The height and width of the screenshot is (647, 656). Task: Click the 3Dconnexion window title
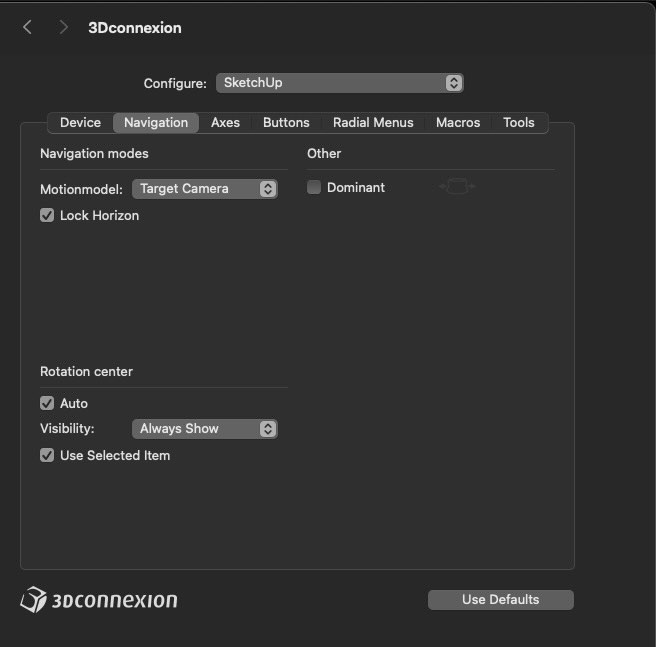135,28
